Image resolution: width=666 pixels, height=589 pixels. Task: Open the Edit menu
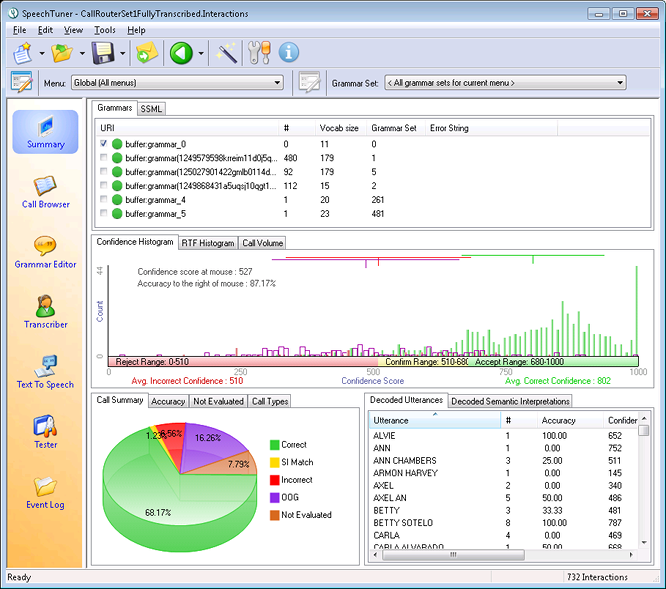(x=45, y=30)
